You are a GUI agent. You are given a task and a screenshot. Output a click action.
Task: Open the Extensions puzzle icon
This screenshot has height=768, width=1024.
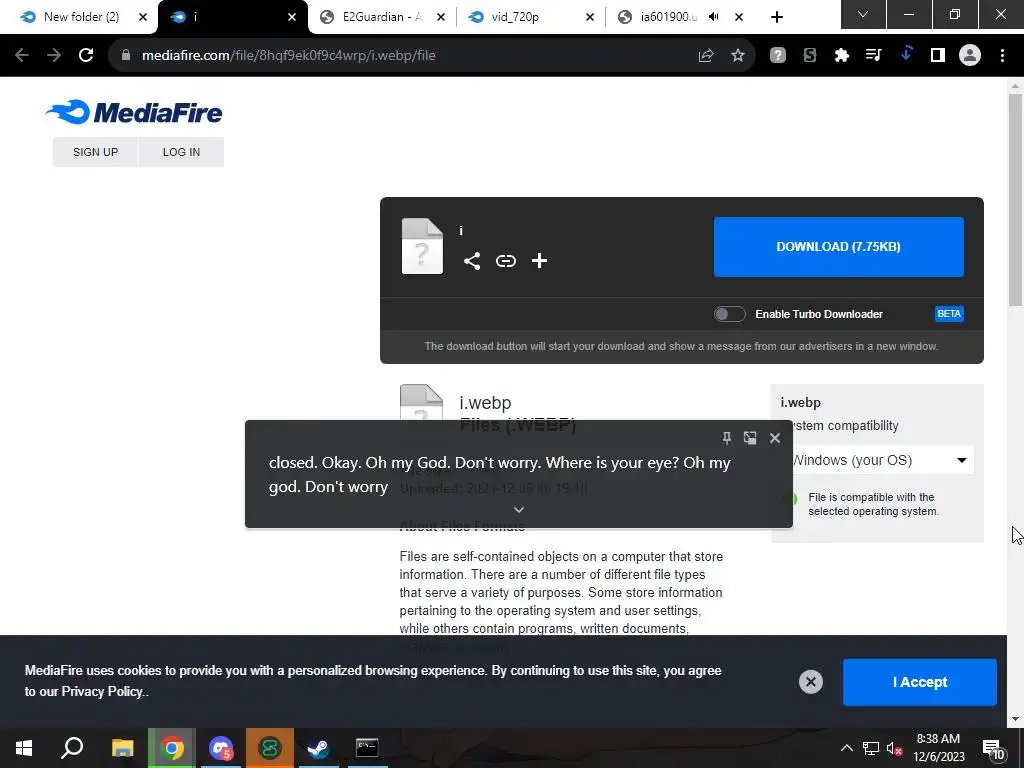point(842,56)
